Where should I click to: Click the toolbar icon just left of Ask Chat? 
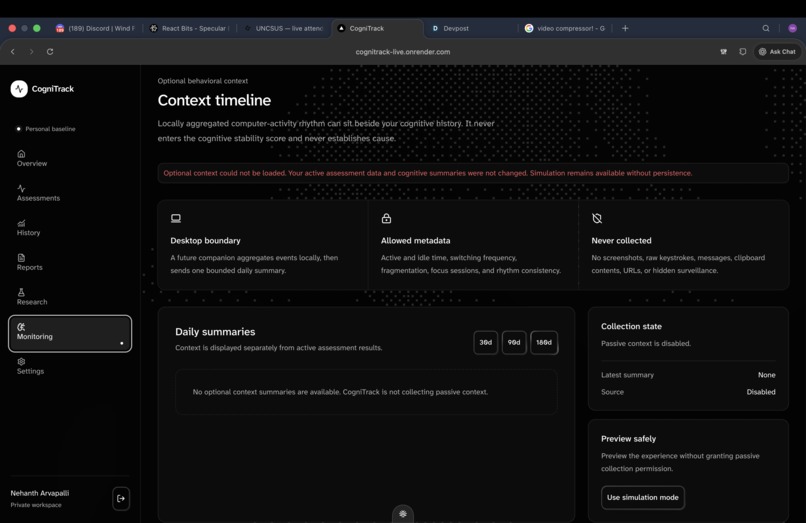(743, 51)
